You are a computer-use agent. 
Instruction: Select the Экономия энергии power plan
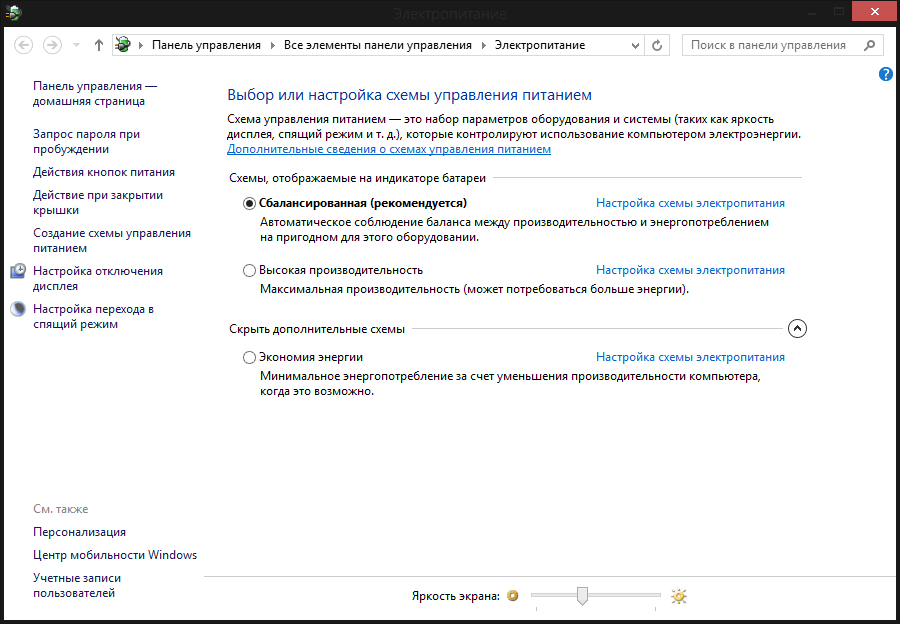tap(250, 357)
